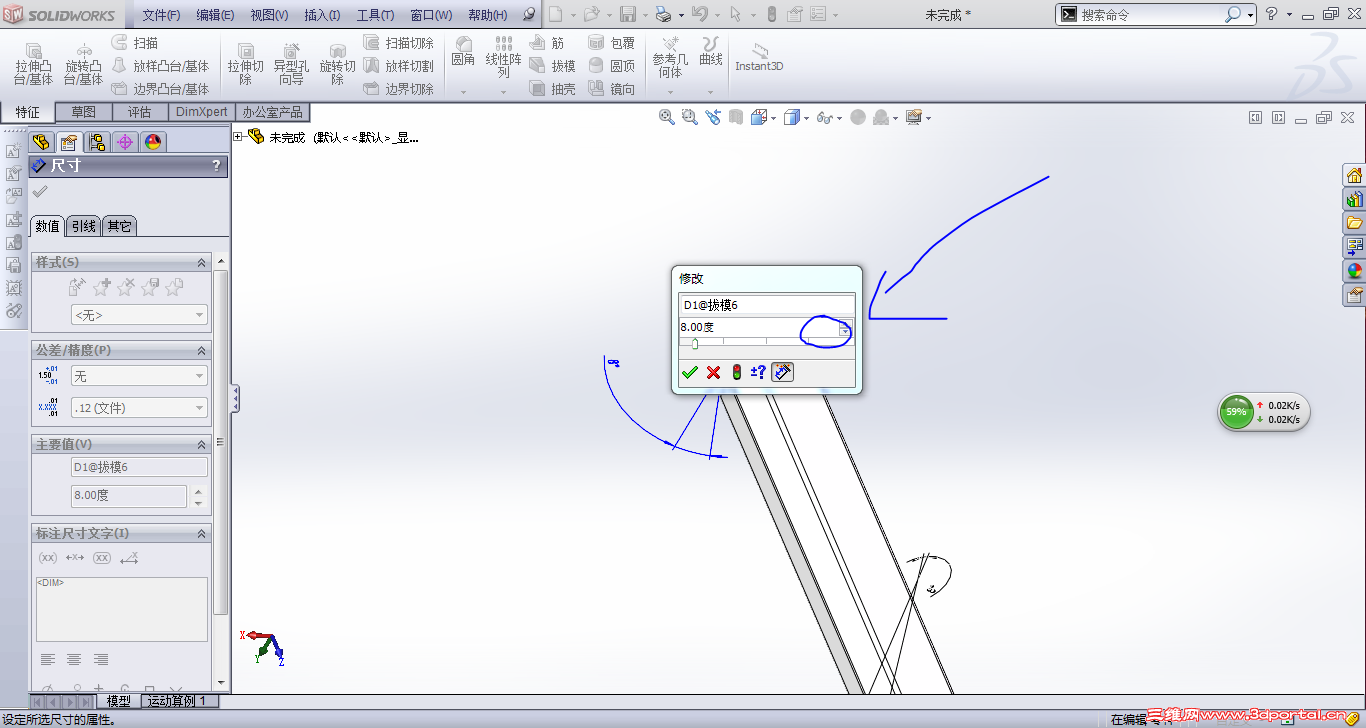Switch to the 草图 sketch tab
1366x728 pixels.
tap(84, 112)
